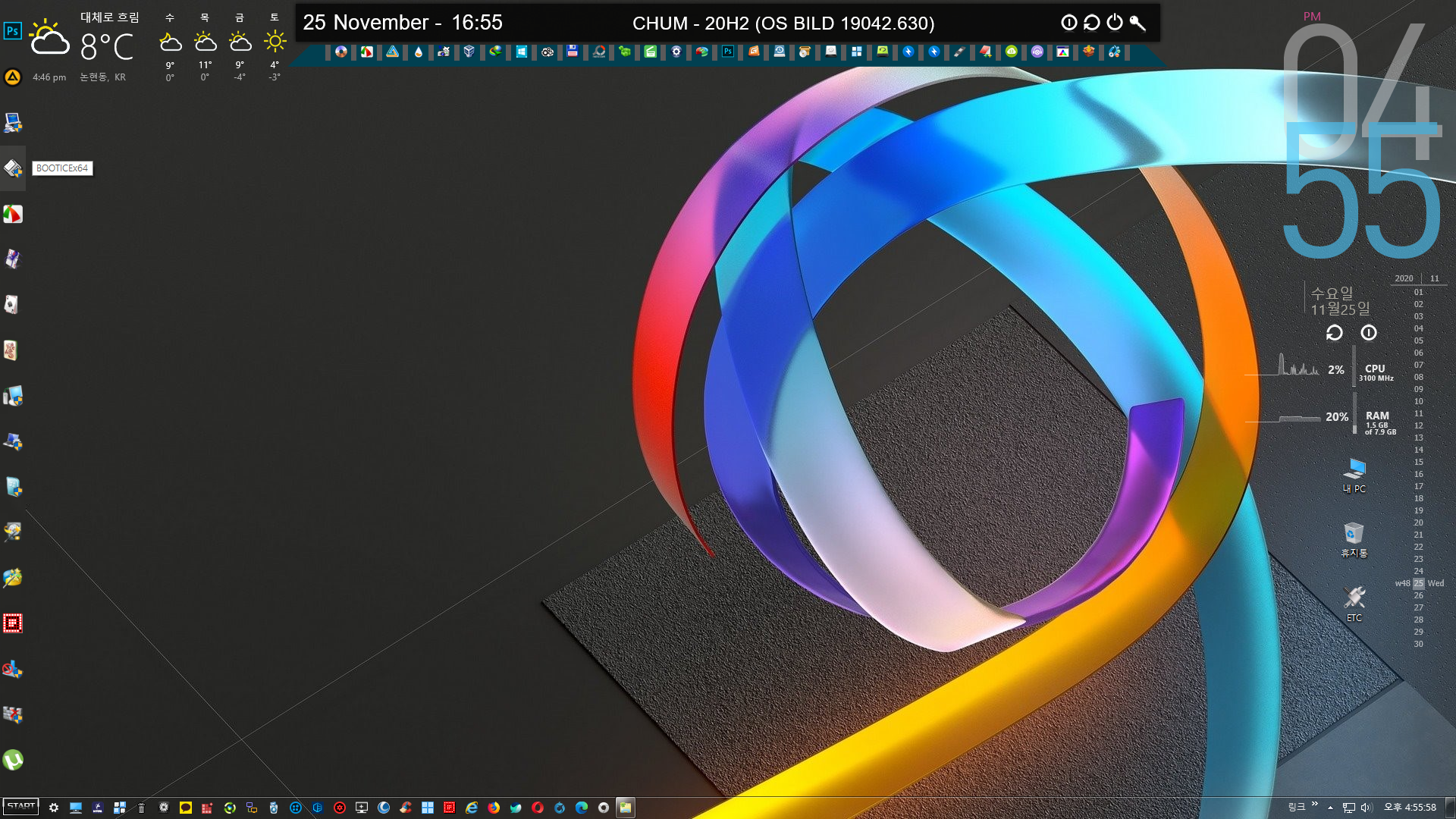Open the Solitaire card game icon

pyautogui.click(x=13, y=305)
